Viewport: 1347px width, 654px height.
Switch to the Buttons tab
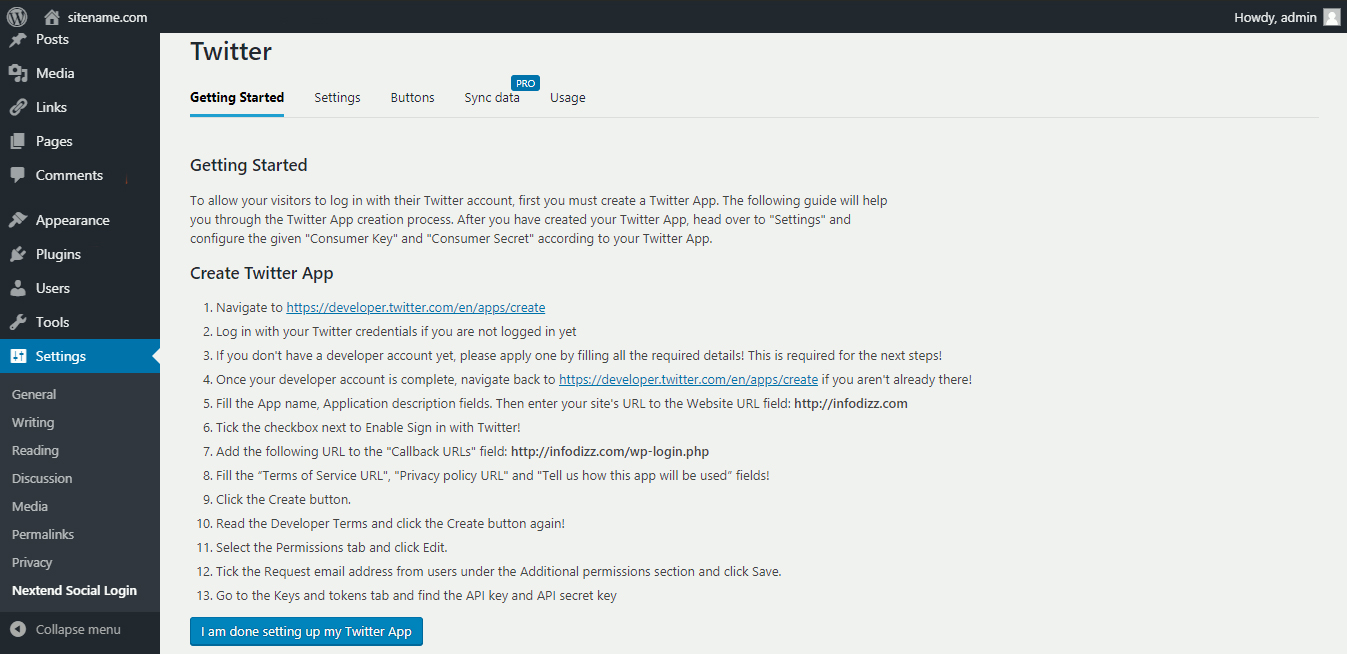click(412, 98)
